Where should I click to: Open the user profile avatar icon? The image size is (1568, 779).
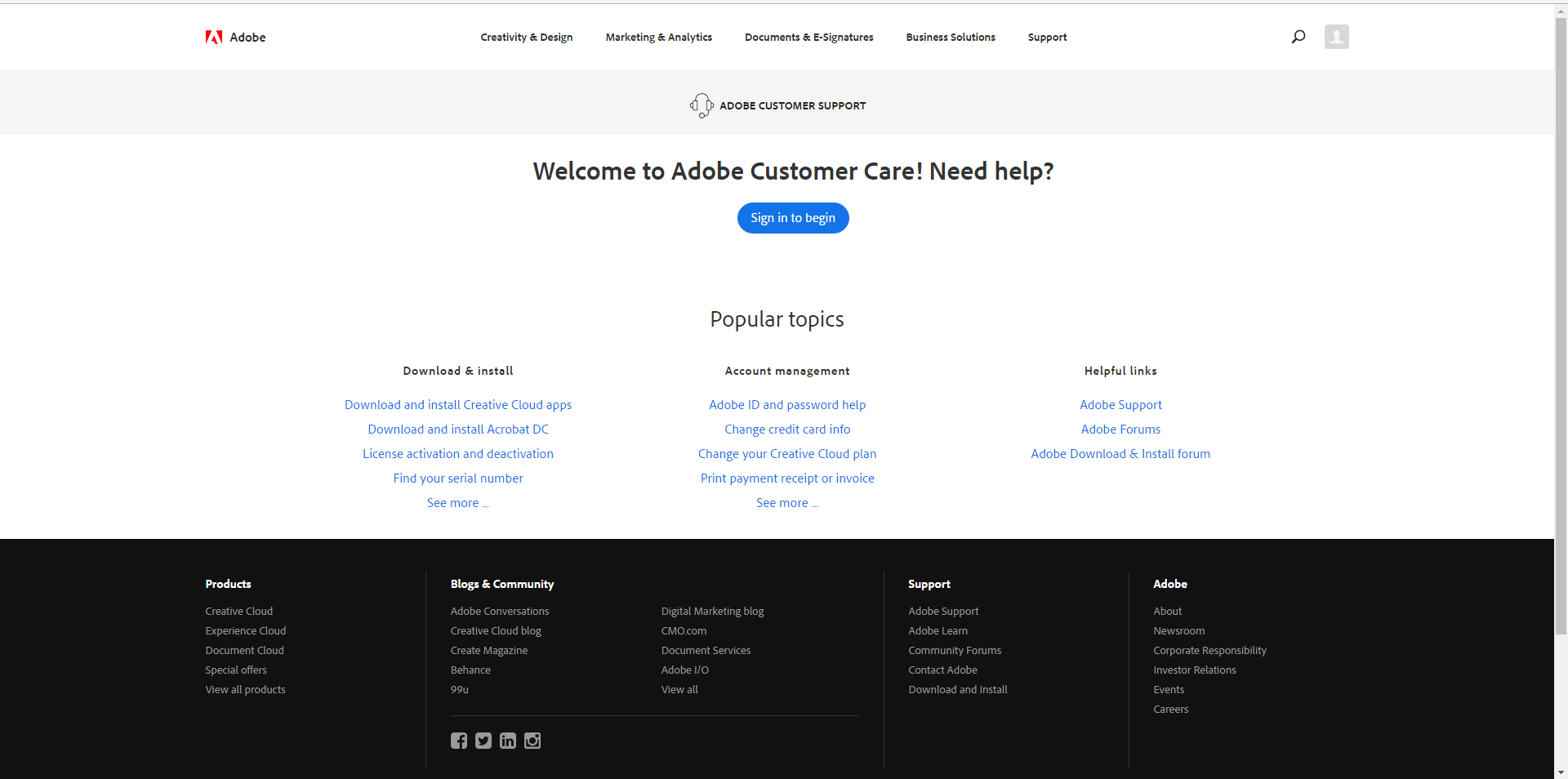tap(1337, 37)
